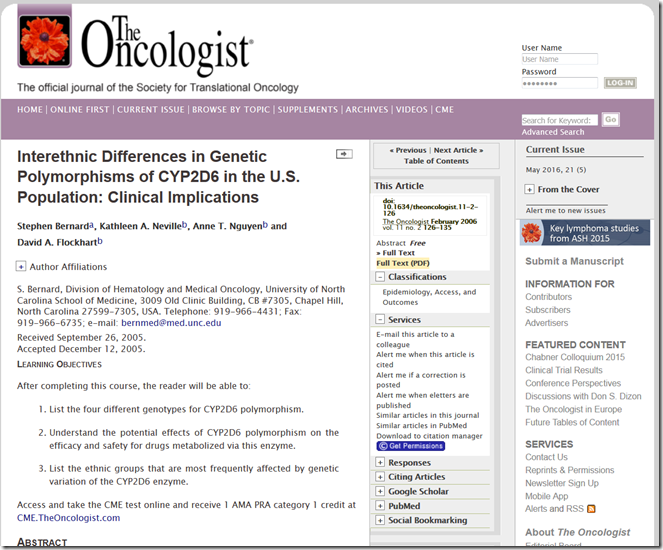Click the Go search button
Screen dimensions: 663x550
click(x=610, y=120)
